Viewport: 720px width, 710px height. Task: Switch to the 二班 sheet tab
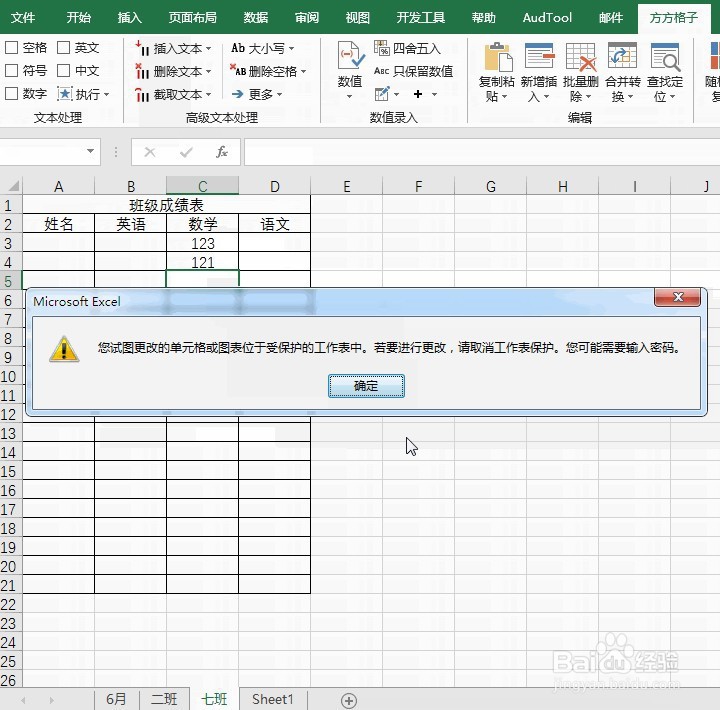[164, 699]
